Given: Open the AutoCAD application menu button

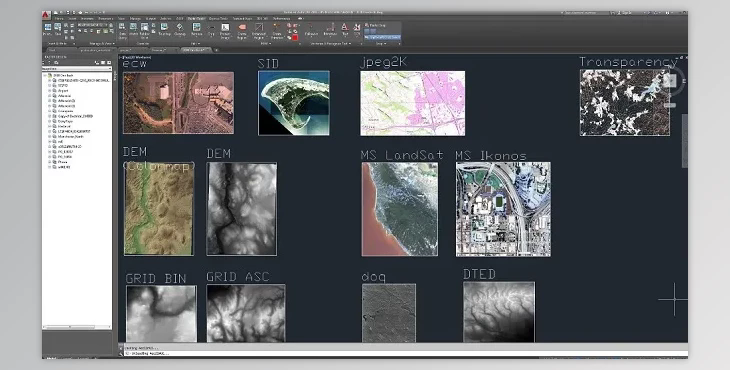Looking at the screenshot, I should coord(46,14).
